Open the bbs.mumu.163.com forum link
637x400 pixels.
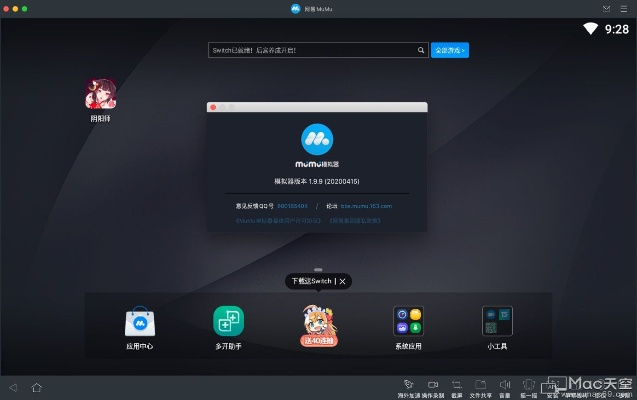[x=366, y=206]
